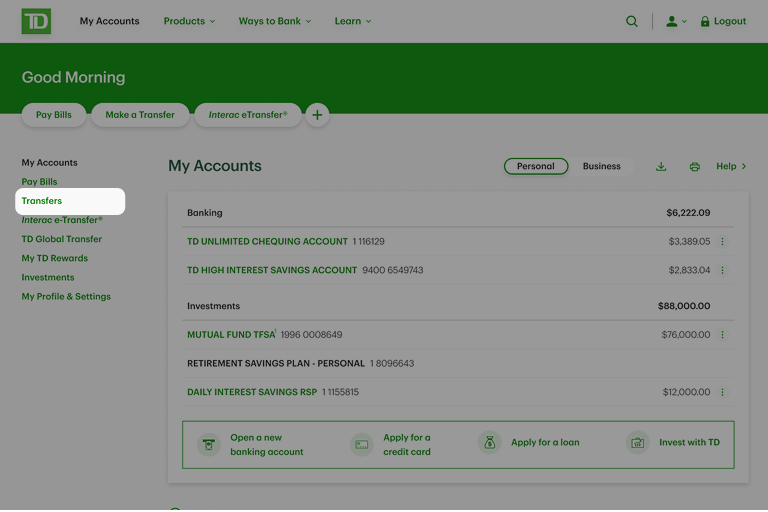
Task: Open TD High Interest Savings Account
Action: coord(272,270)
